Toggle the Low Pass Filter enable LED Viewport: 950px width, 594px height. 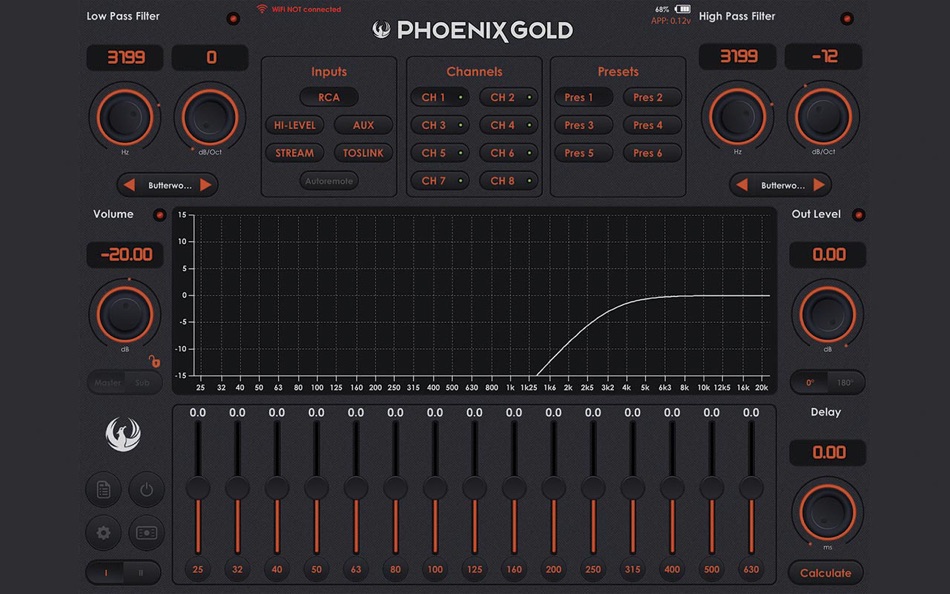[233, 18]
